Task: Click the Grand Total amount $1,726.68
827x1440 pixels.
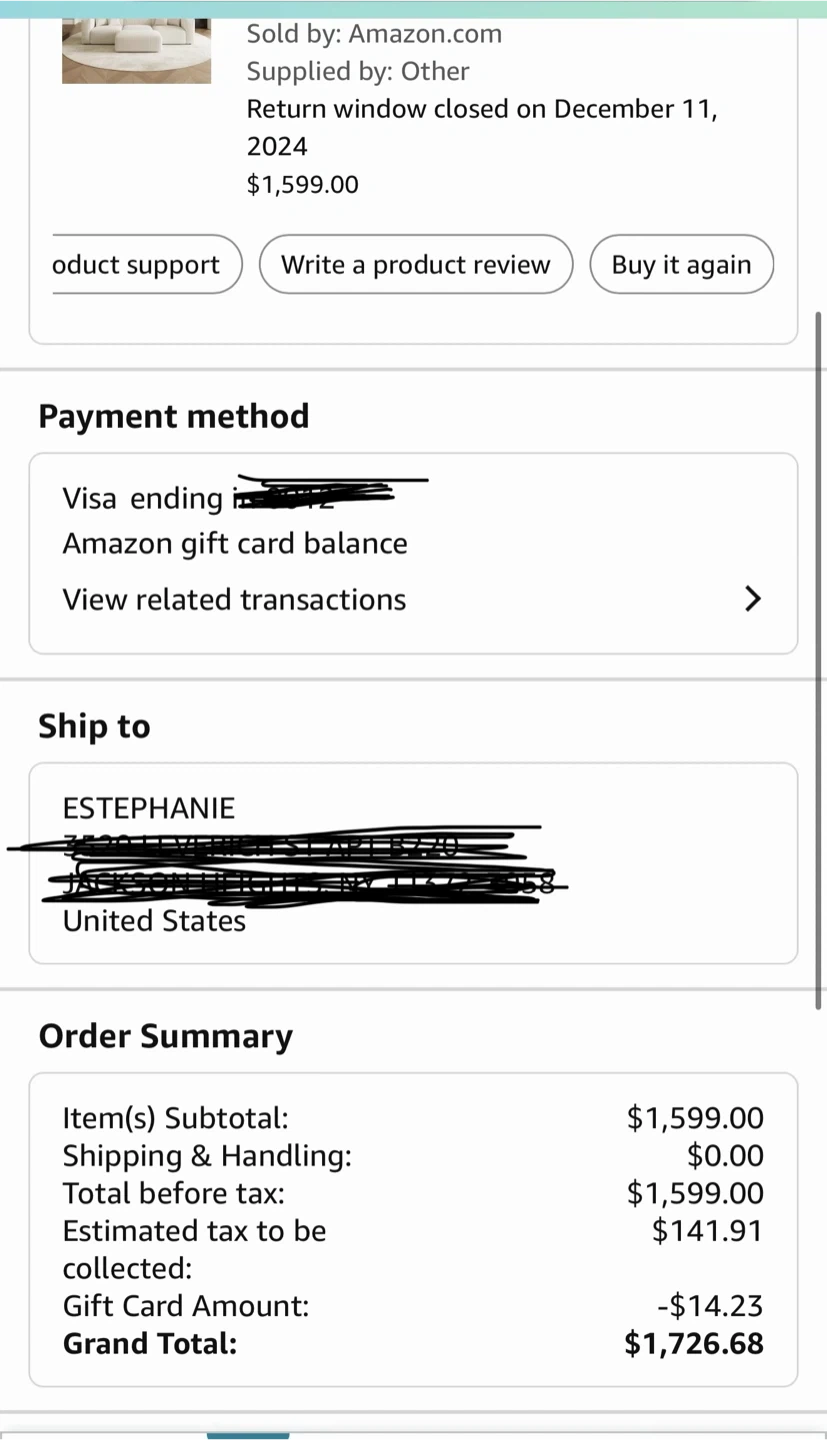Action: tap(694, 1344)
